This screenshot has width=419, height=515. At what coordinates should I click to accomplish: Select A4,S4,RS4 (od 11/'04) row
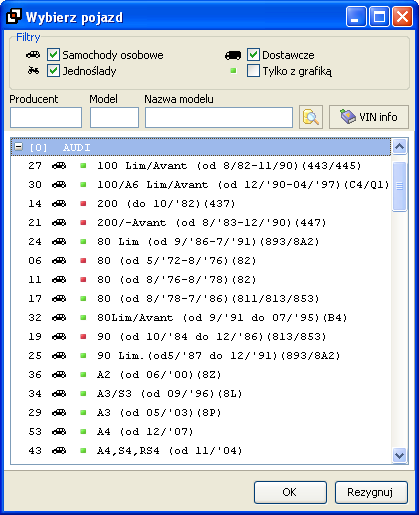201,451
